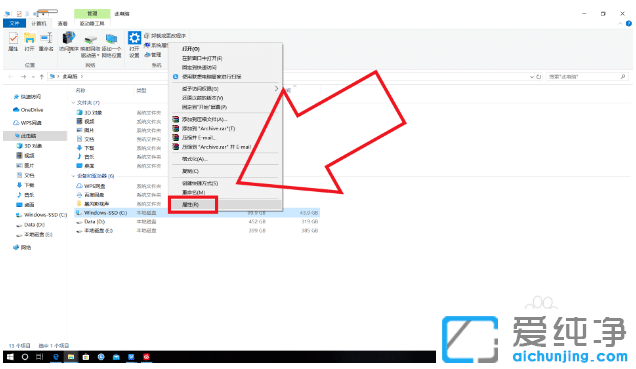Collapse the 文件夹 (7) group

point(73,103)
